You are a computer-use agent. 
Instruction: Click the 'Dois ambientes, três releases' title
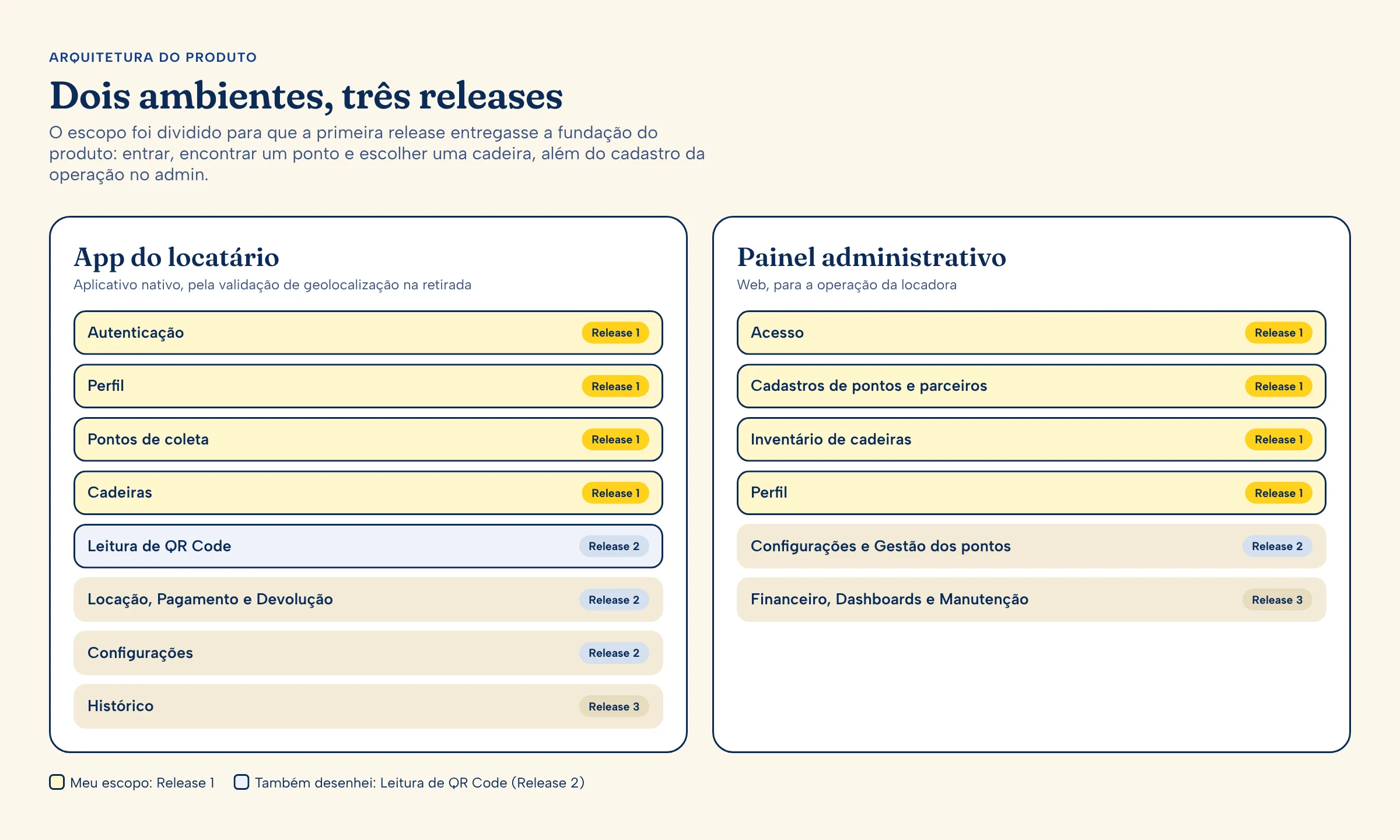pyautogui.click(x=306, y=96)
